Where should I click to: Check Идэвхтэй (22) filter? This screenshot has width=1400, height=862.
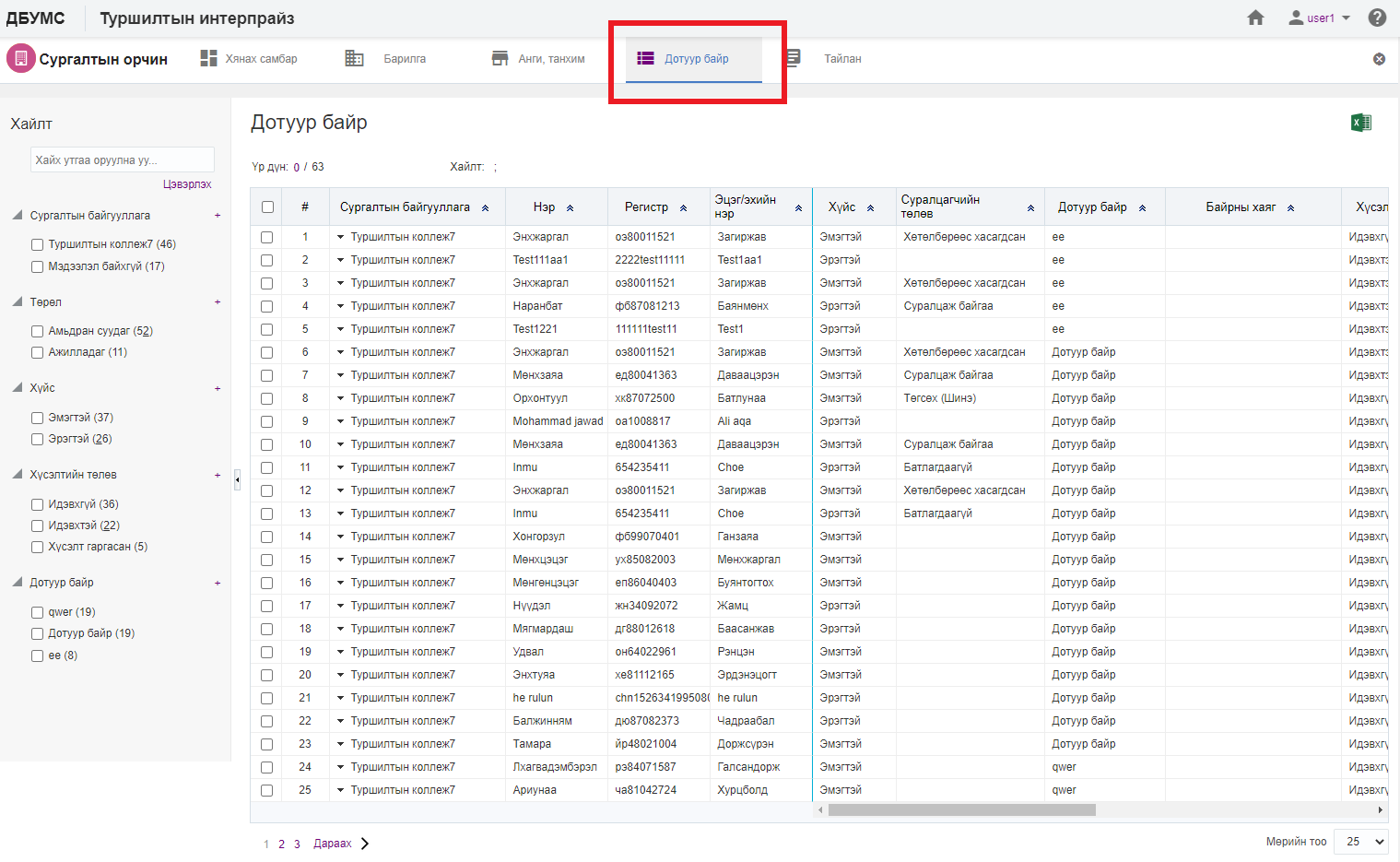pos(38,526)
